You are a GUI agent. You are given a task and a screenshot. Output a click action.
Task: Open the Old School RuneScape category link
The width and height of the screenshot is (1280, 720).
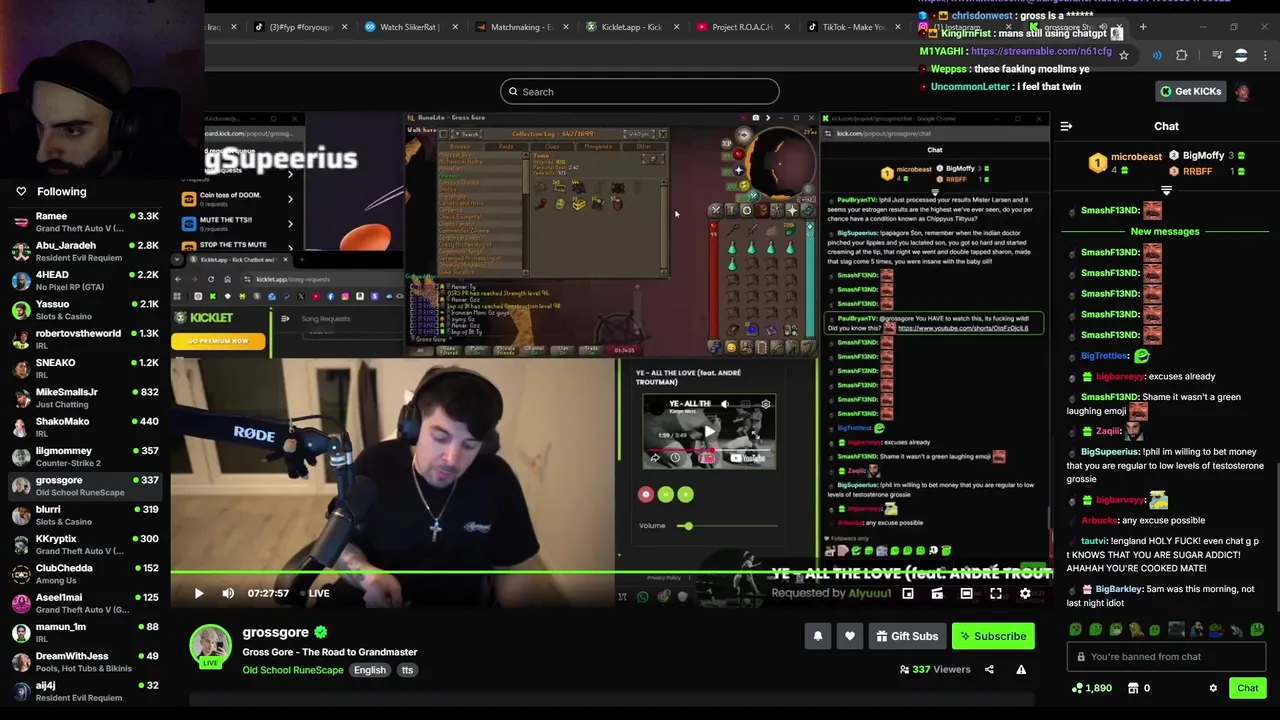pyautogui.click(x=292, y=670)
